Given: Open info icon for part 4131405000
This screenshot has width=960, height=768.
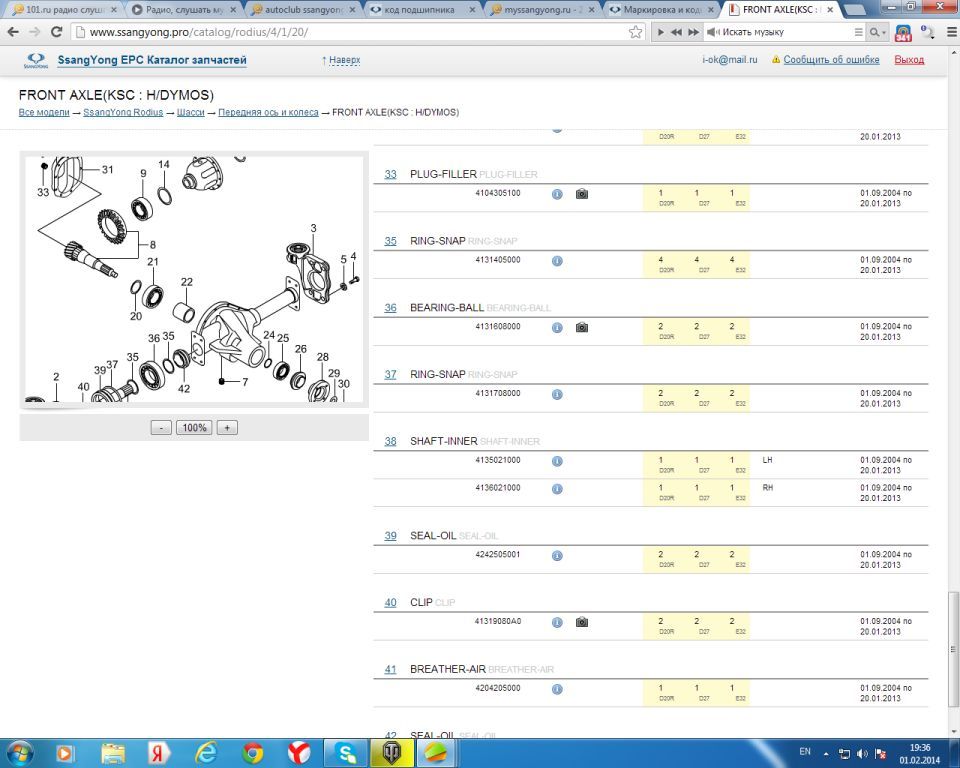Looking at the screenshot, I should [x=557, y=261].
